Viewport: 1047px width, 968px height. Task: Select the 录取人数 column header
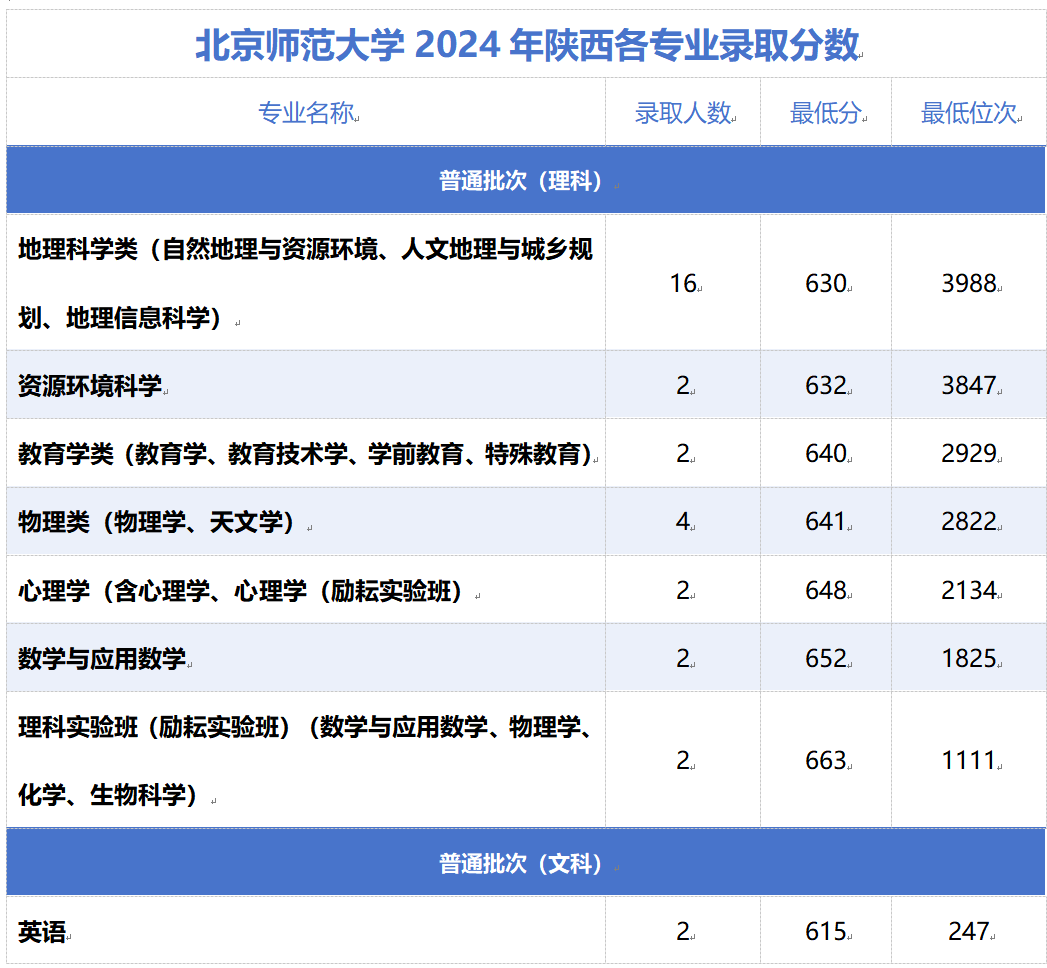click(x=684, y=111)
